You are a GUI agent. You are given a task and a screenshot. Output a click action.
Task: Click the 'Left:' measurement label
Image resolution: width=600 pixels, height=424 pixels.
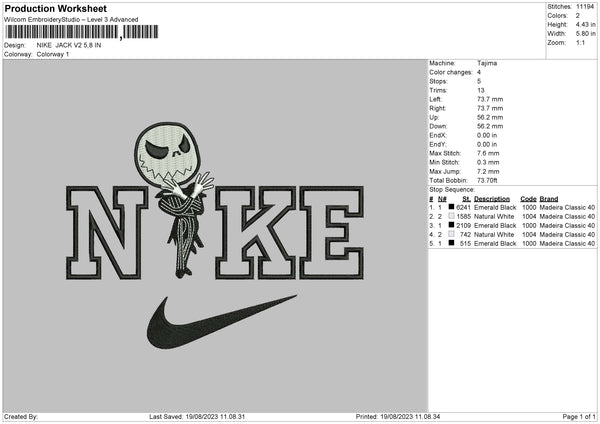click(435, 99)
